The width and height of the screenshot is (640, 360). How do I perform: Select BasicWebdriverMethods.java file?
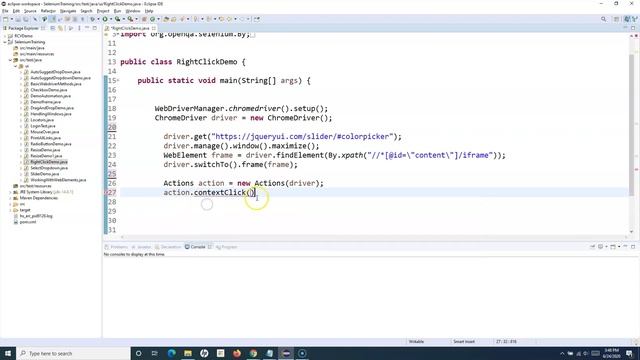[56, 84]
